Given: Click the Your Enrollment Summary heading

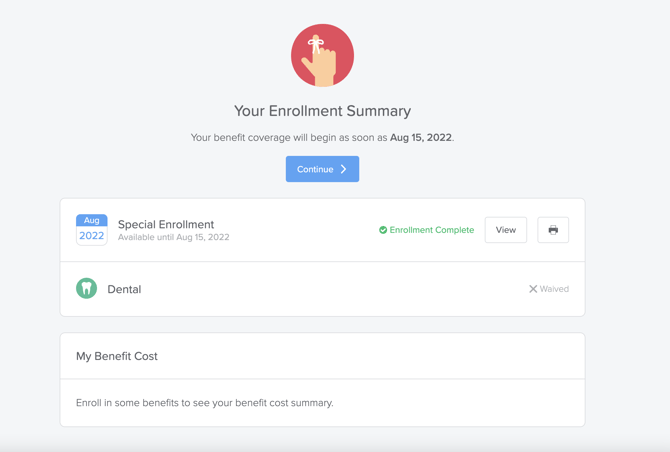Looking at the screenshot, I should click(322, 111).
